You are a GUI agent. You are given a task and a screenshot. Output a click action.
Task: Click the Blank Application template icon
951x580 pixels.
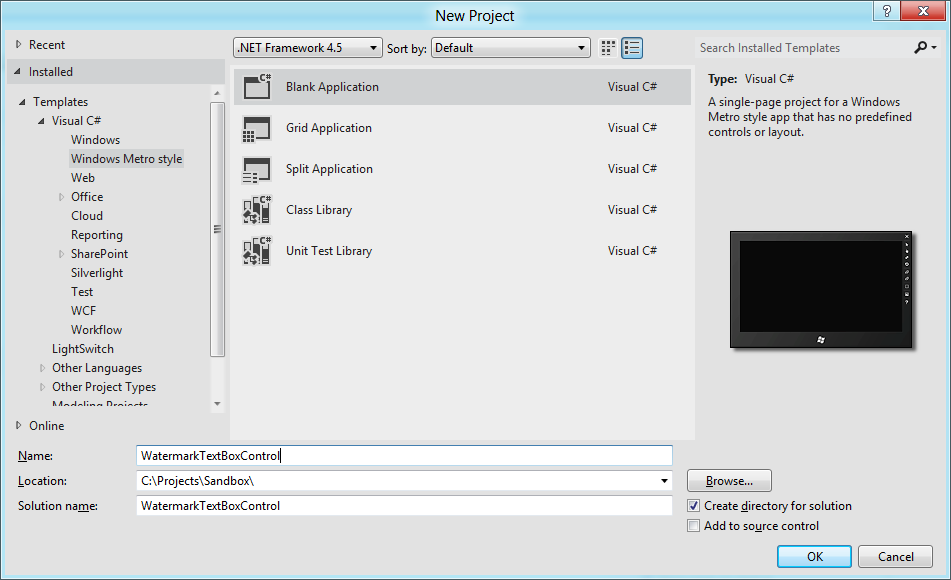tap(257, 87)
